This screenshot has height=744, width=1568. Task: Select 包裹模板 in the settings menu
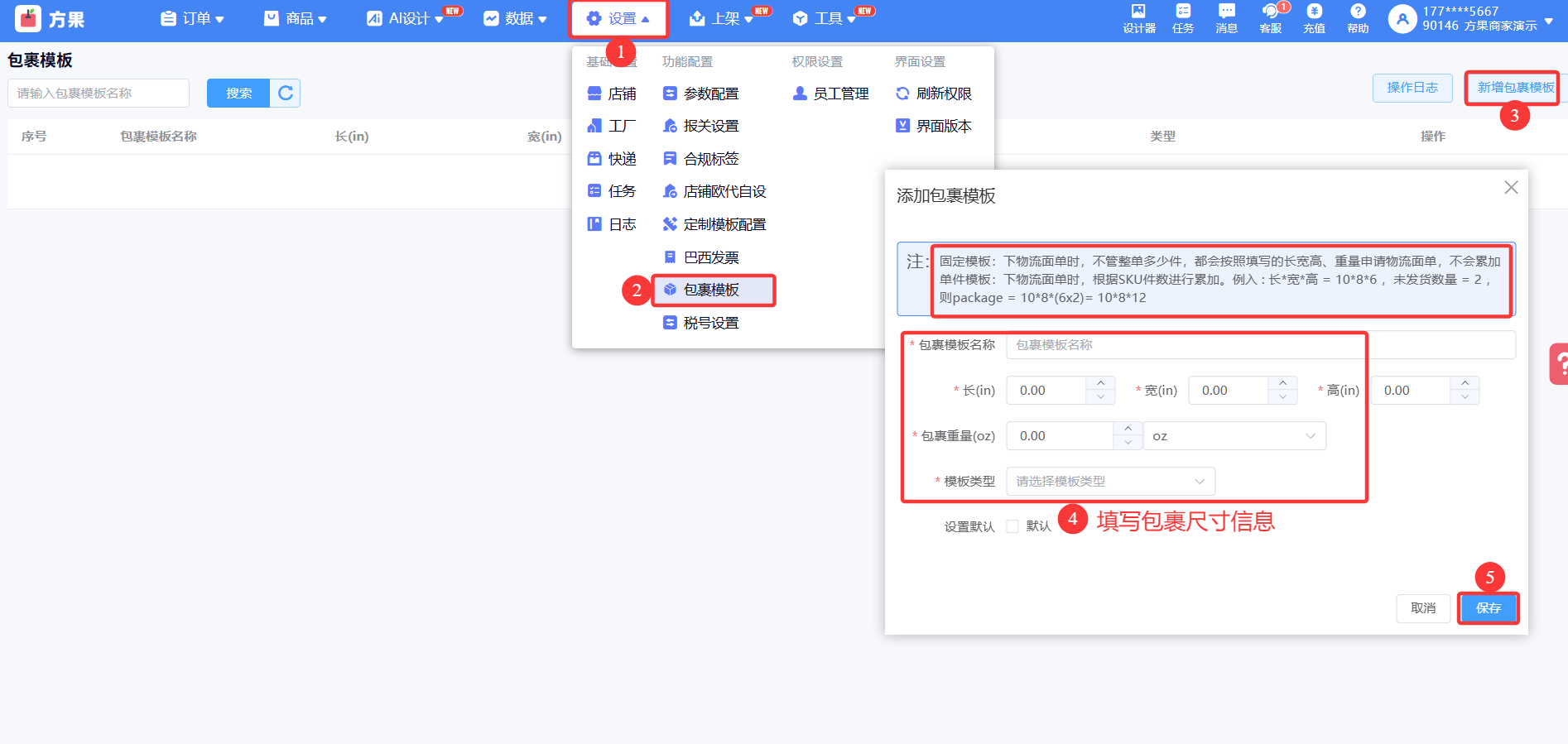pyautogui.click(x=713, y=290)
